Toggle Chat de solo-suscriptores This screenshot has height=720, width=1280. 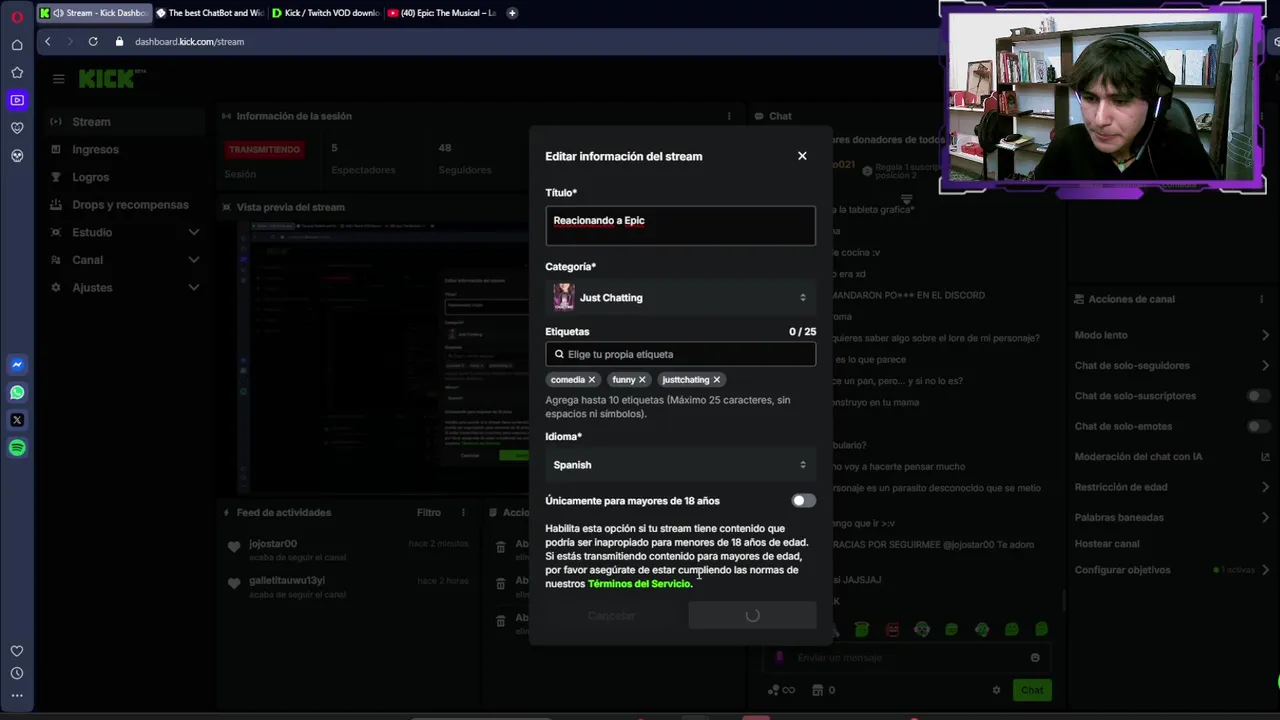coord(1258,396)
